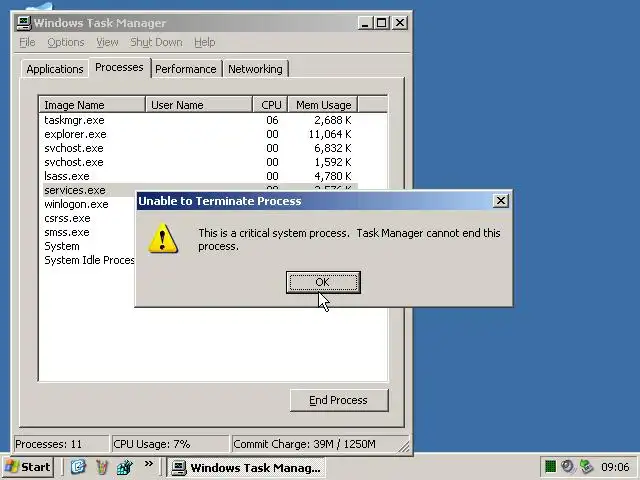Open the Start menu
The image size is (640, 480).
click(x=28, y=467)
